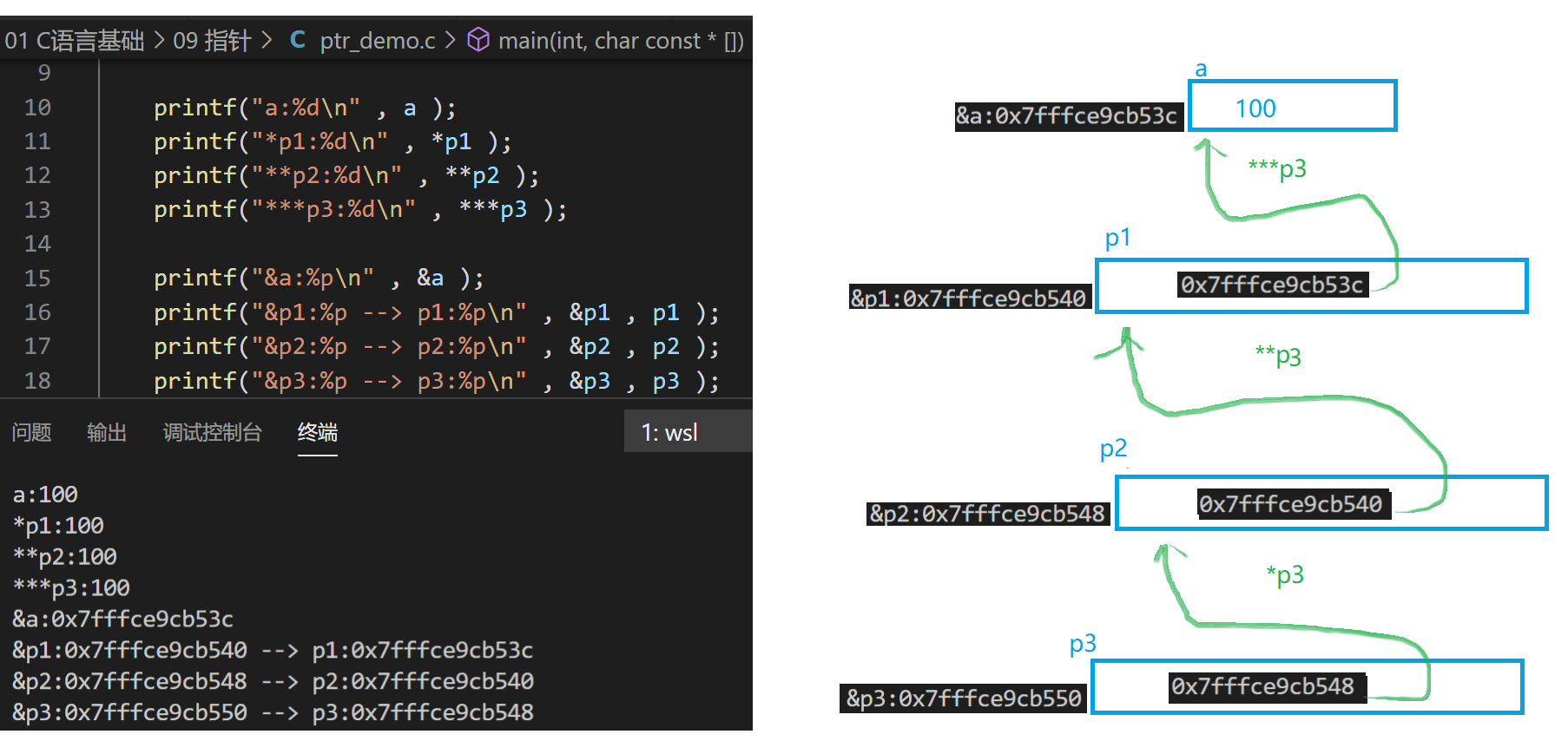Click the 0x7fffce9cb53c value in box p1
Viewport: 1568px width, 754px height.
(x=1272, y=285)
